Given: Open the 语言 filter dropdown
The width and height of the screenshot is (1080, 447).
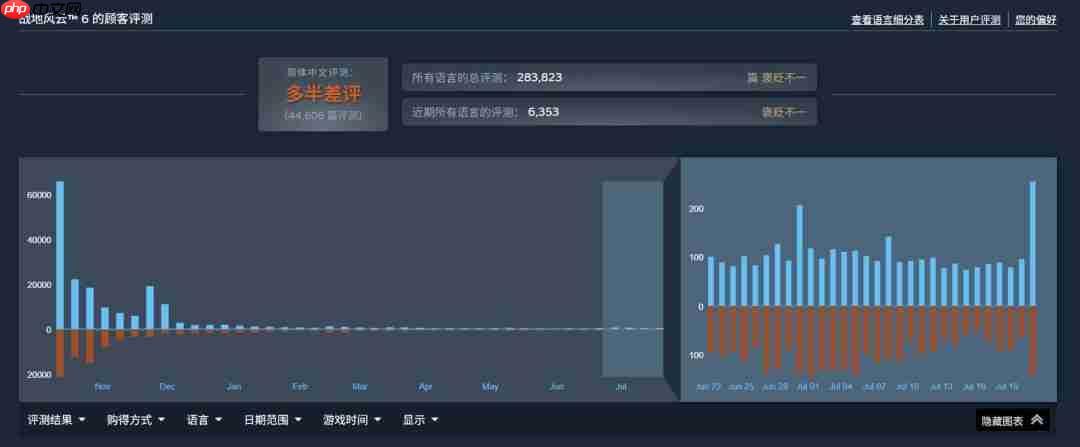Looking at the screenshot, I should point(204,420).
